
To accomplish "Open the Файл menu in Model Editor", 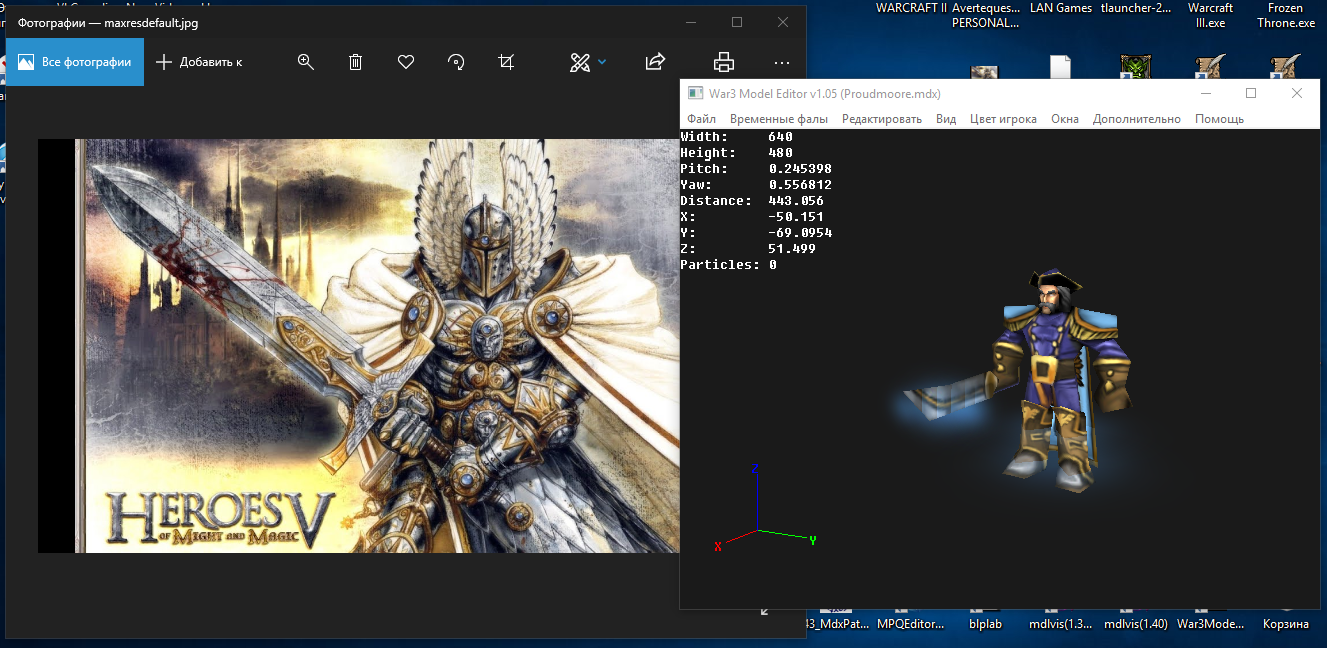I will coord(701,119).
